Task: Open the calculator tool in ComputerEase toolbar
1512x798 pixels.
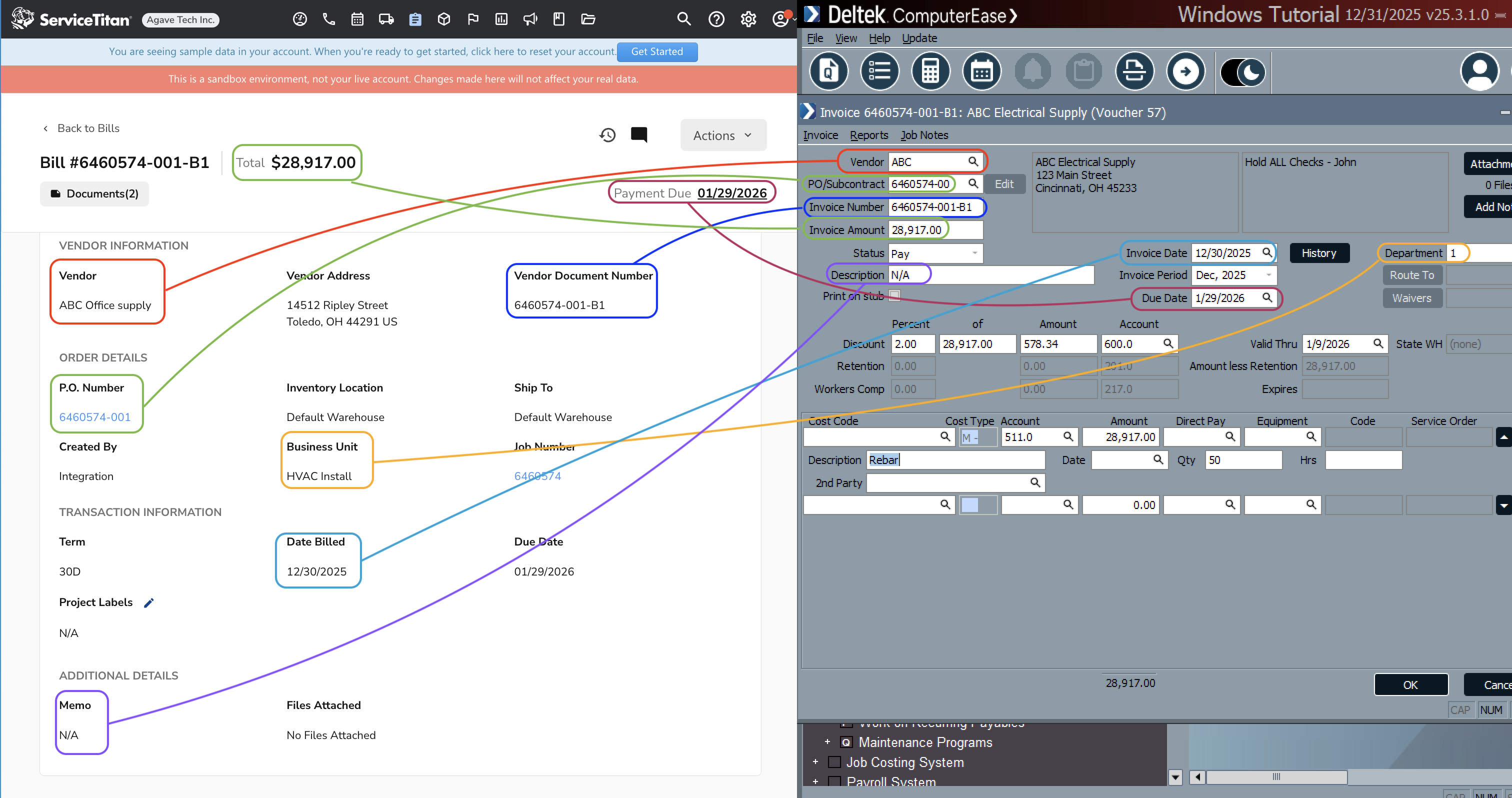Action: click(930, 71)
